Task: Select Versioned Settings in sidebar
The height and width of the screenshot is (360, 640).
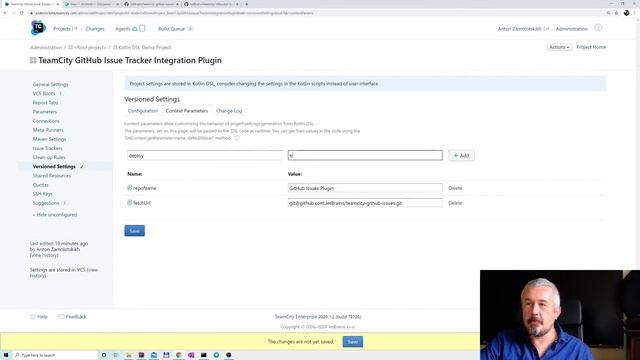Action: pos(54,167)
